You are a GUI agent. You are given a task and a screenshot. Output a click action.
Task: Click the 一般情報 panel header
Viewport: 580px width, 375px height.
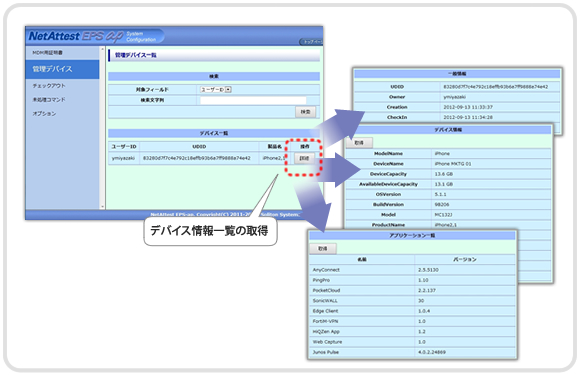pos(457,74)
